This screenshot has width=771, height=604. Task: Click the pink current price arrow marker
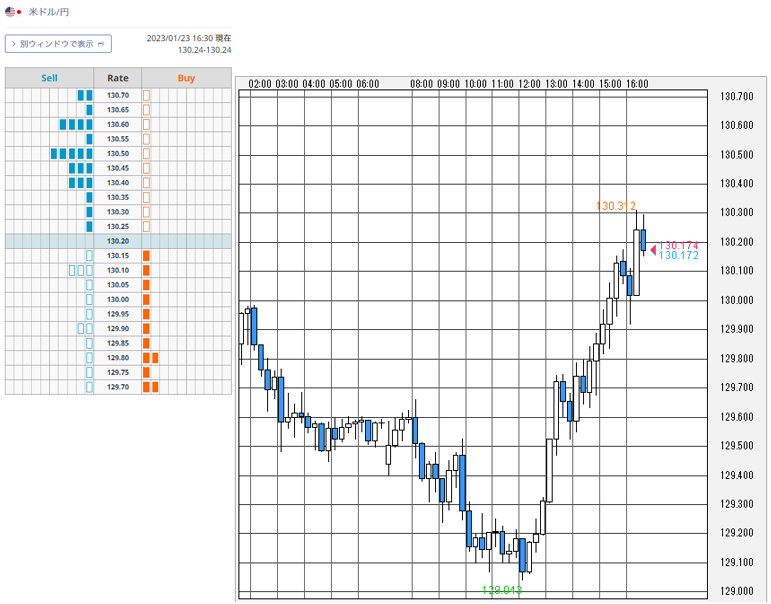(x=653, y=250)
